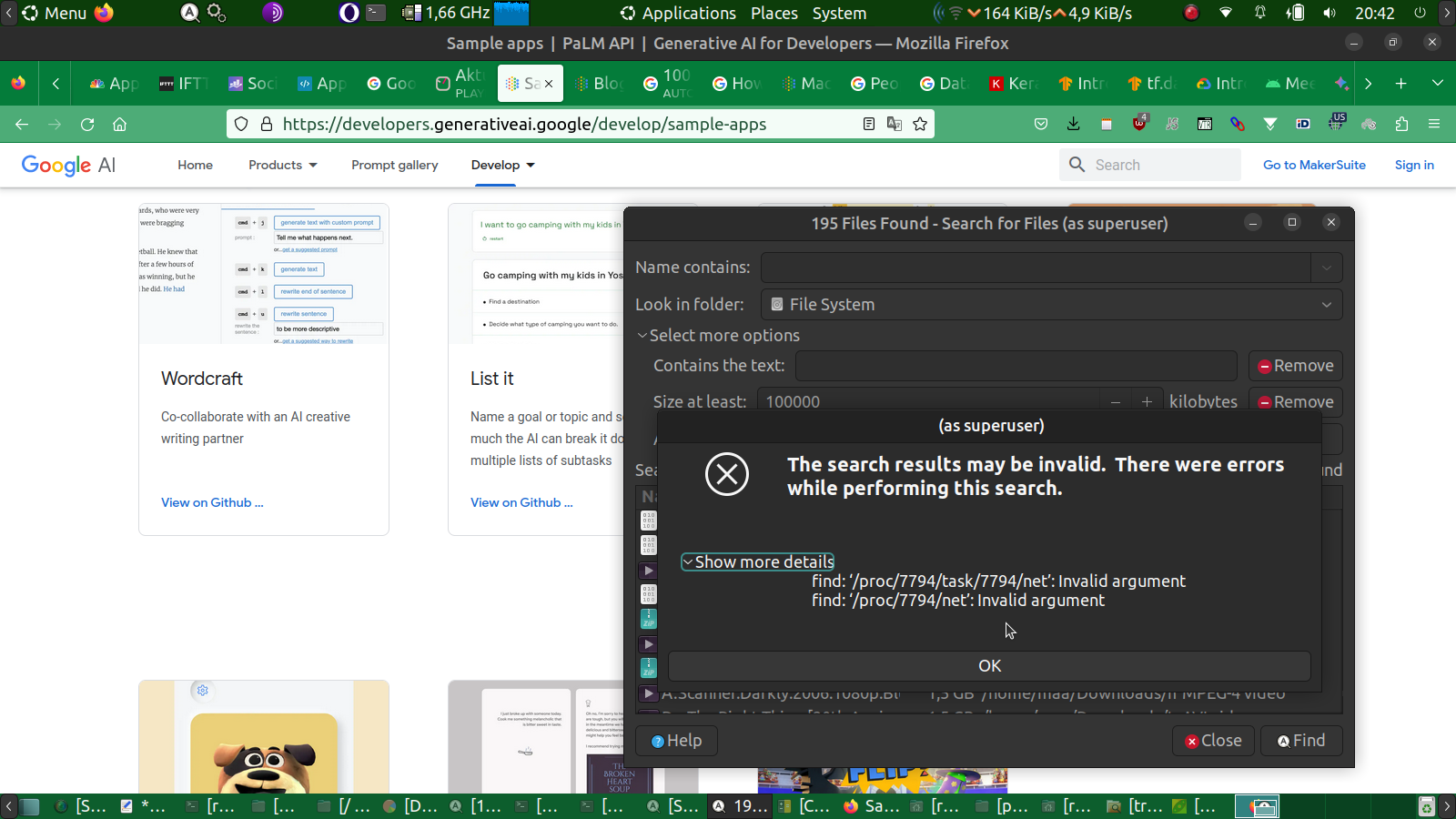Click the Sign in link on Google AI
The height and width of the screenshot is (819, 1456).
1414,165
